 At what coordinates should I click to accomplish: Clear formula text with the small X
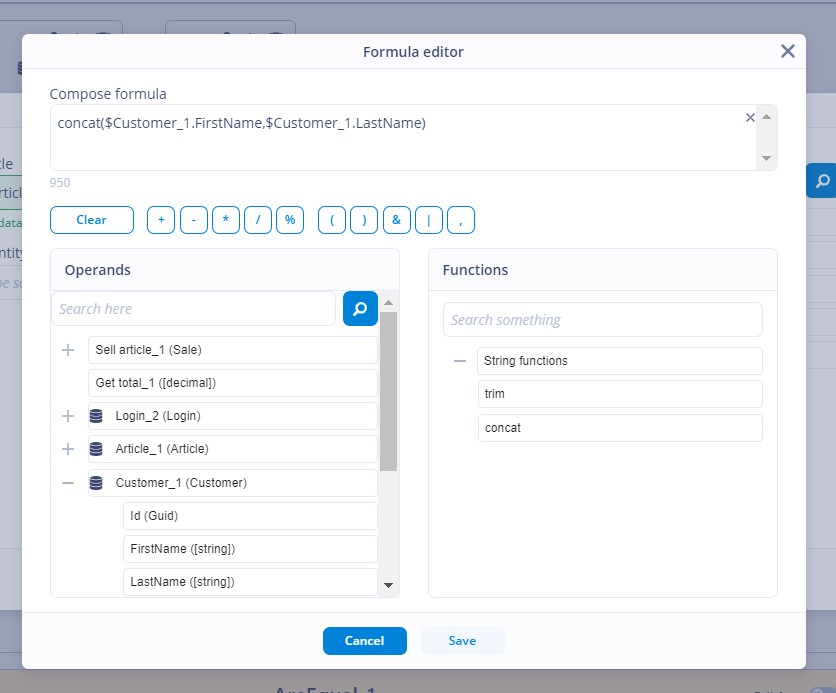pos(750,117)
